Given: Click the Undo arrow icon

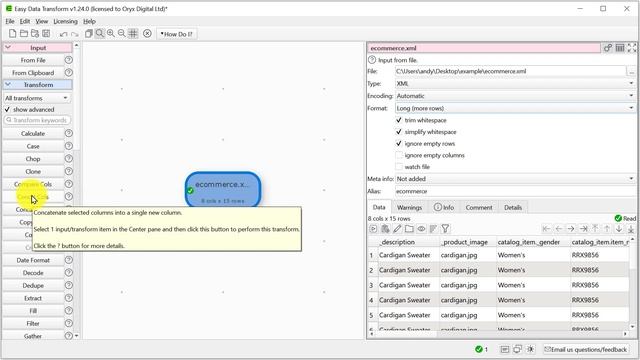Looking at the screenshot, I should 63,34.
